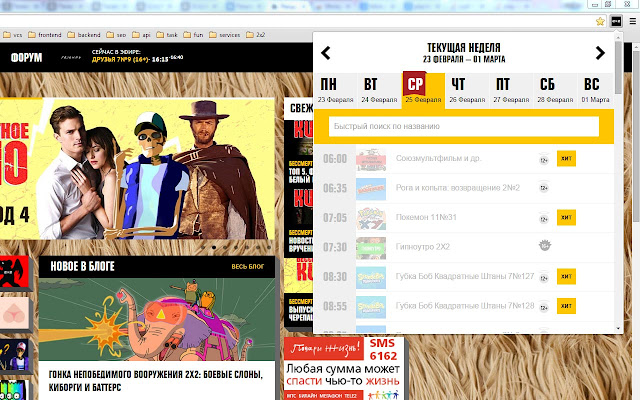Click the 12+ rating icon at 08:30
Image resolution: width=640 pixels, height=400 pixels.
(x=544, y=278)
